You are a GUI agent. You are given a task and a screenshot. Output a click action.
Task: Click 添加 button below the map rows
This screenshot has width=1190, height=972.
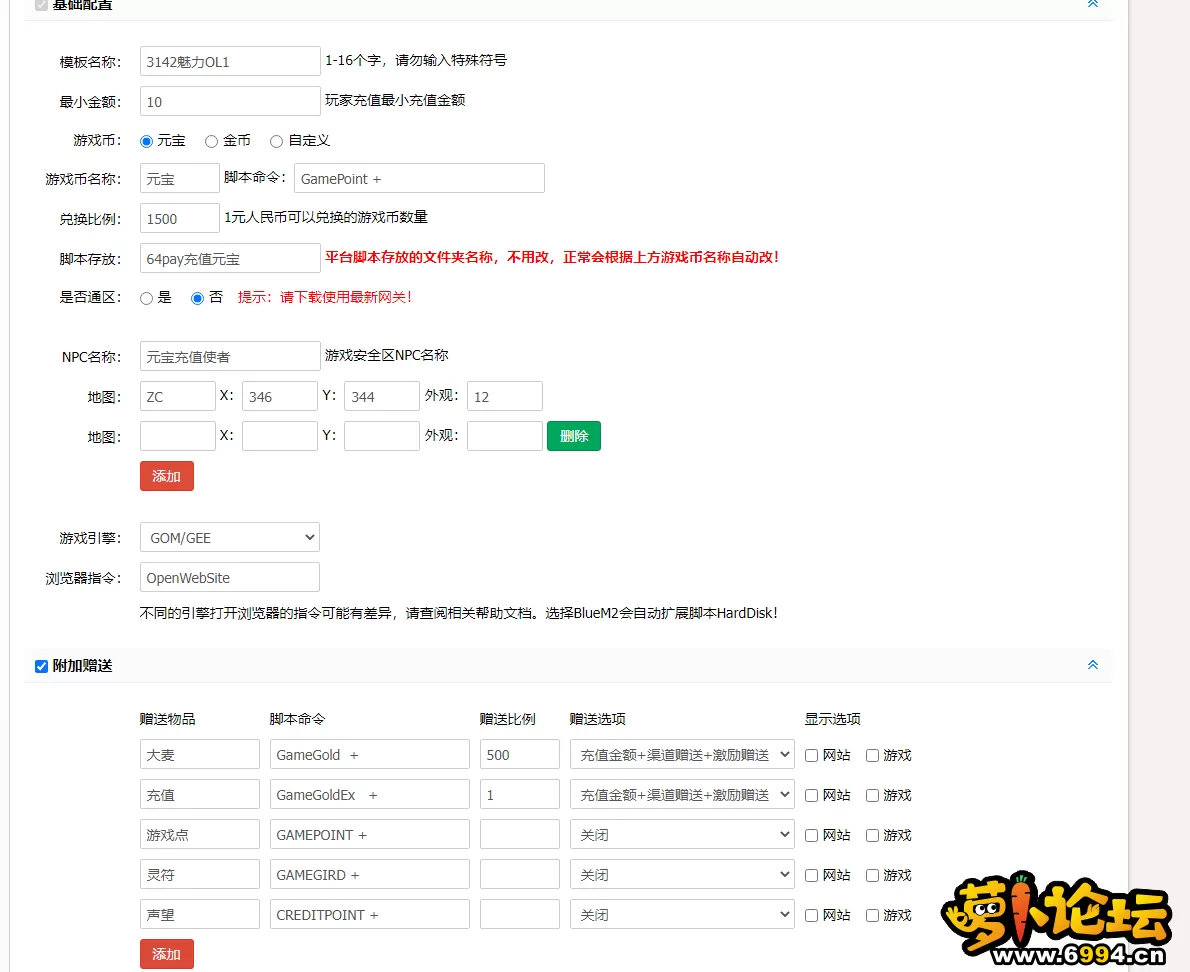click(x=167, y=476)
